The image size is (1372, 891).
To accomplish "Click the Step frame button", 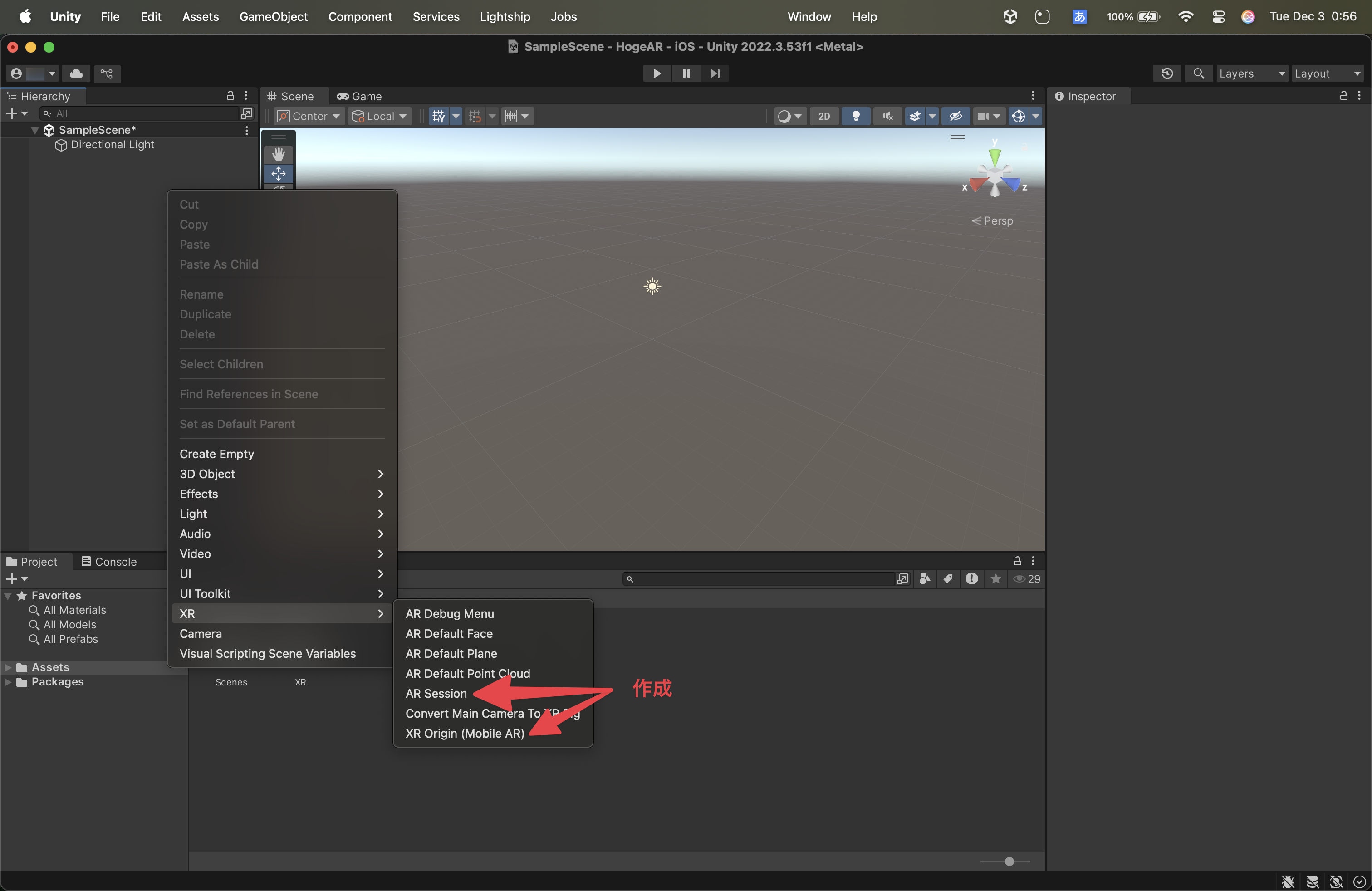I will [715, 73].
